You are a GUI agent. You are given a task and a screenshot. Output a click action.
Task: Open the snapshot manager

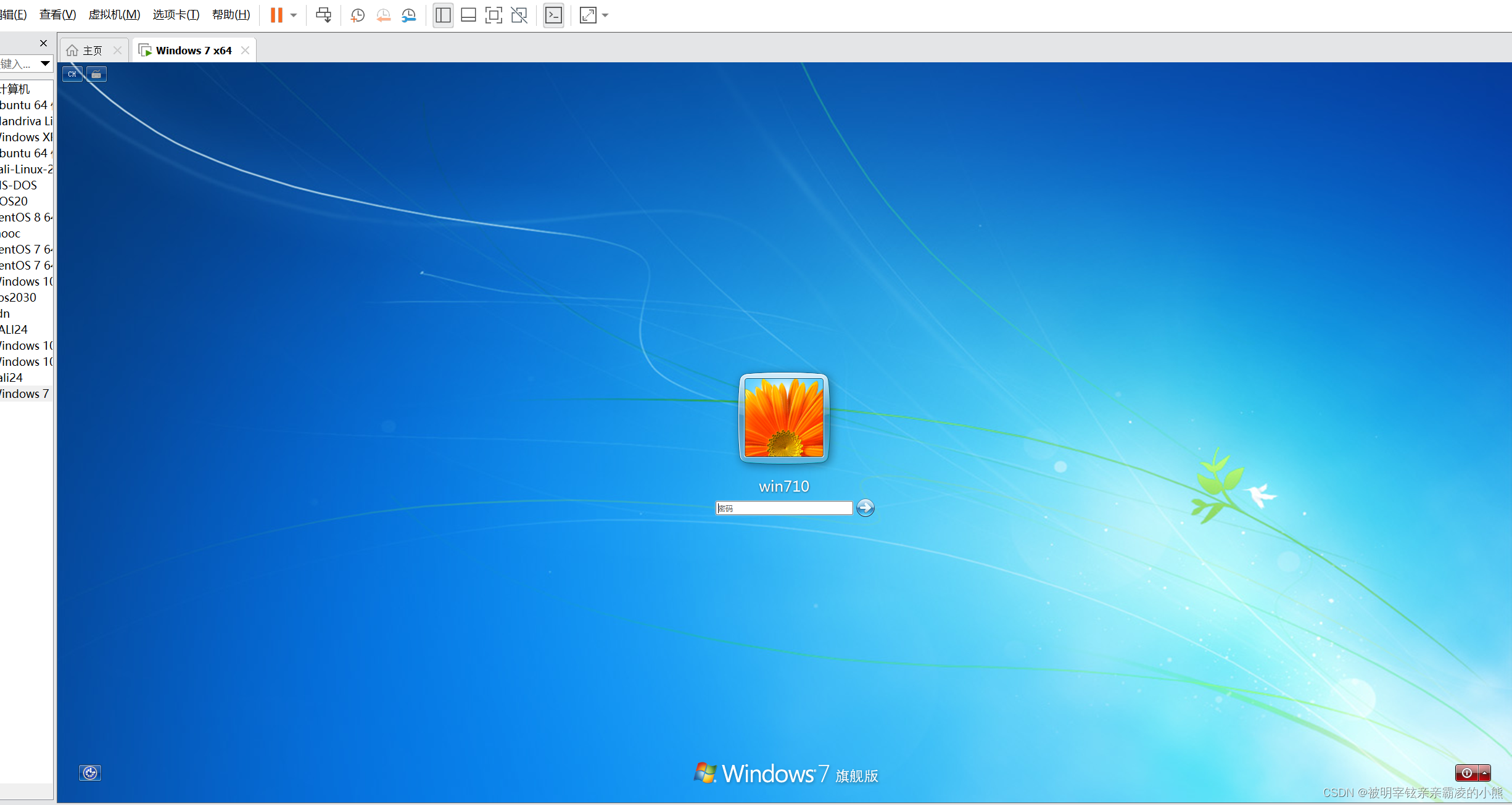coord(409,15)
